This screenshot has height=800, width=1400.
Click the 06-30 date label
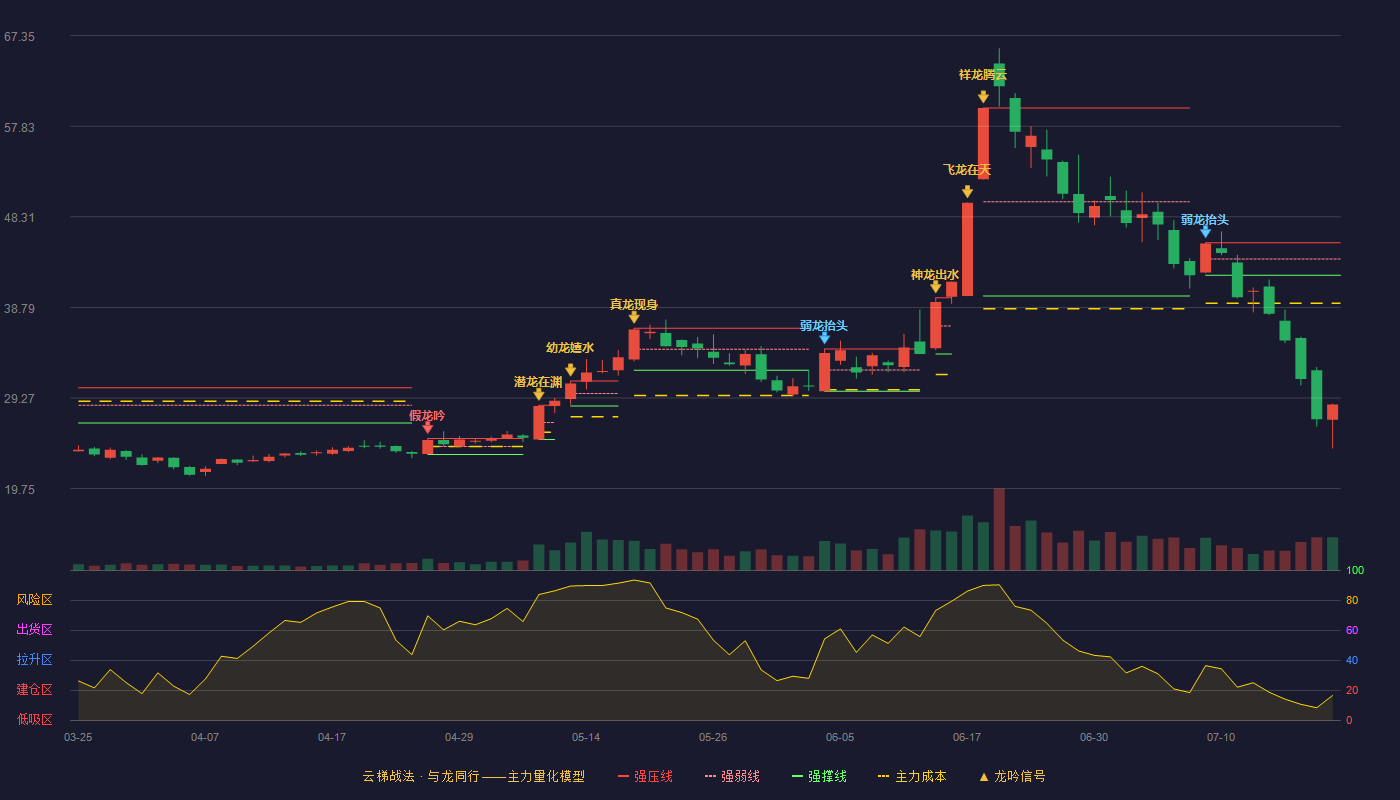point(1094,737)
